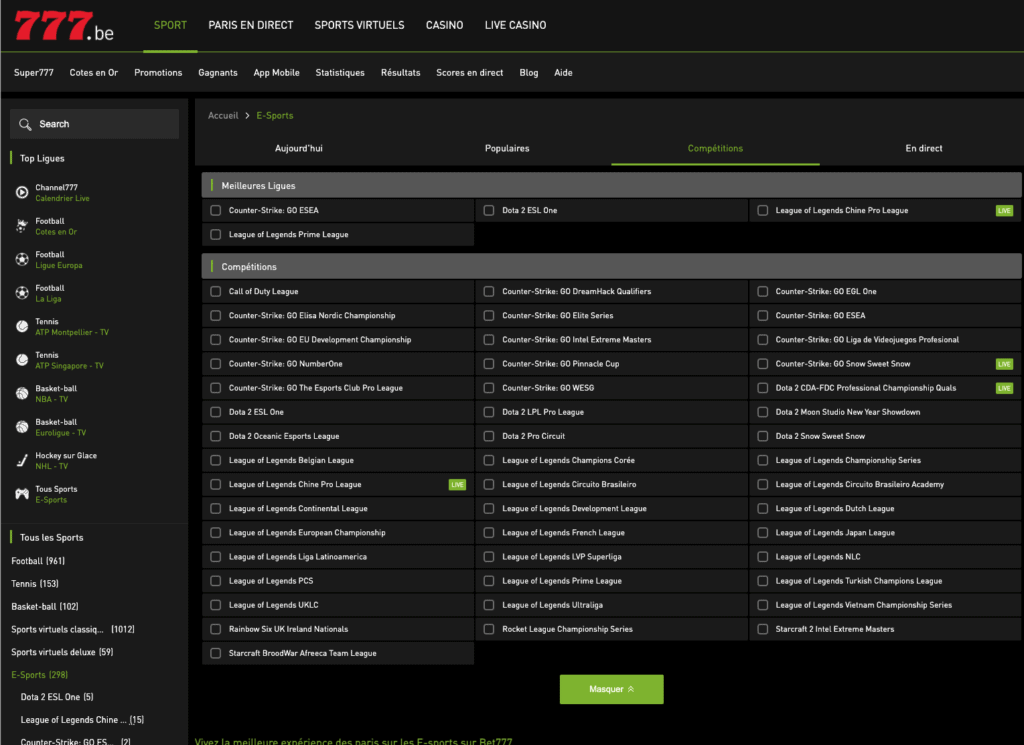Open the Blog link
This screenshot has width=1024, height=745.
[528, 72]
